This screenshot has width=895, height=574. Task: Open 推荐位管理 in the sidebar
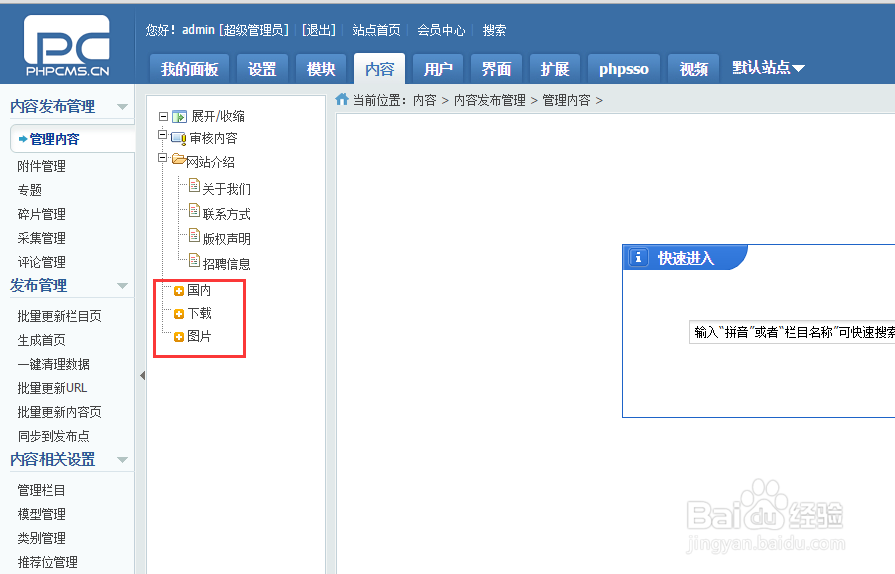tap(48, 562)
